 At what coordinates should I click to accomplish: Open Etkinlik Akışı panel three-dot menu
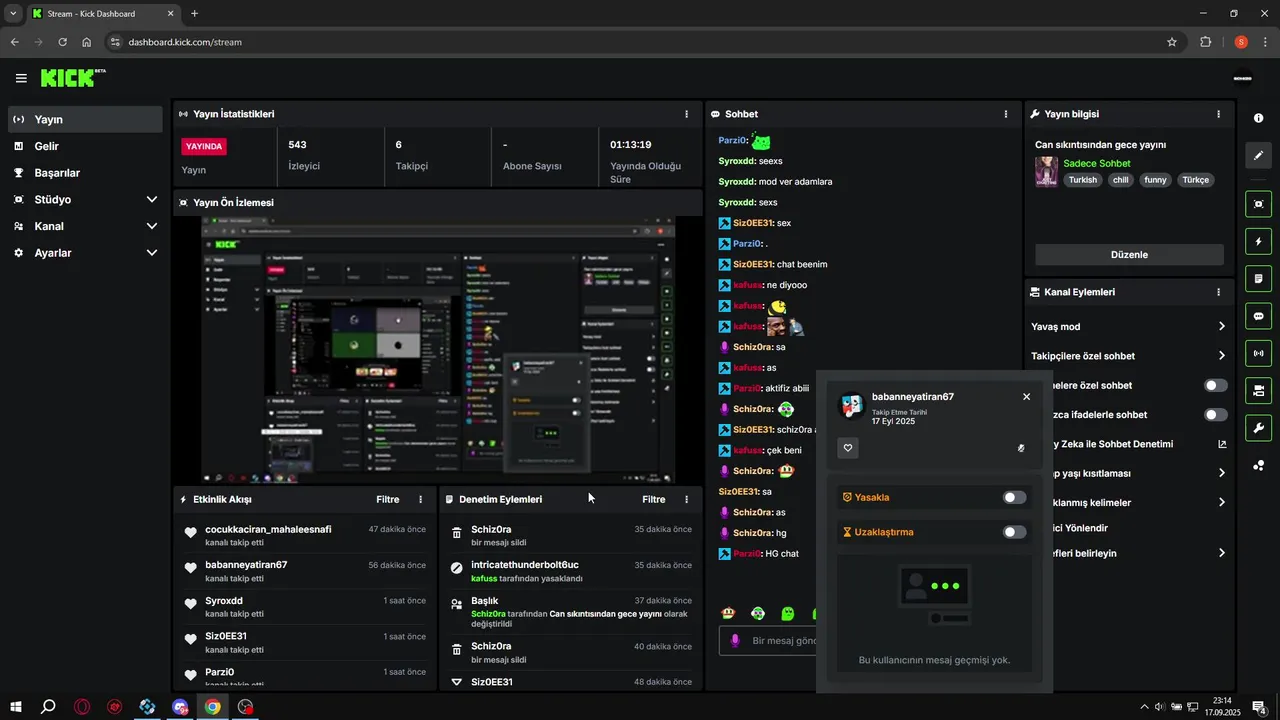tap(420, 499)
